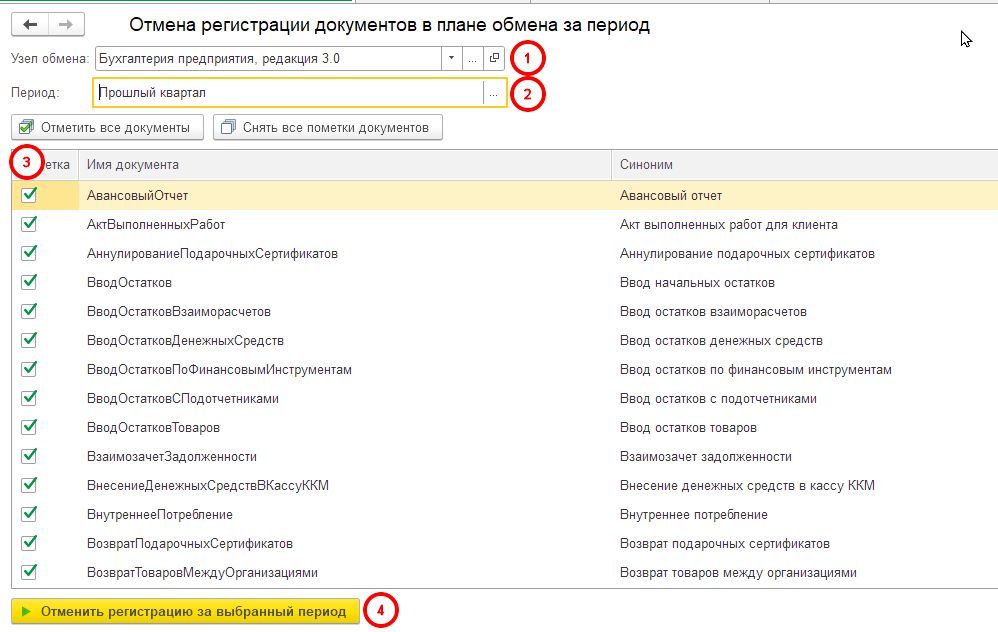Click Отметить все документы button
This screenshot has width=998, height=632.
tap(107, 127)
